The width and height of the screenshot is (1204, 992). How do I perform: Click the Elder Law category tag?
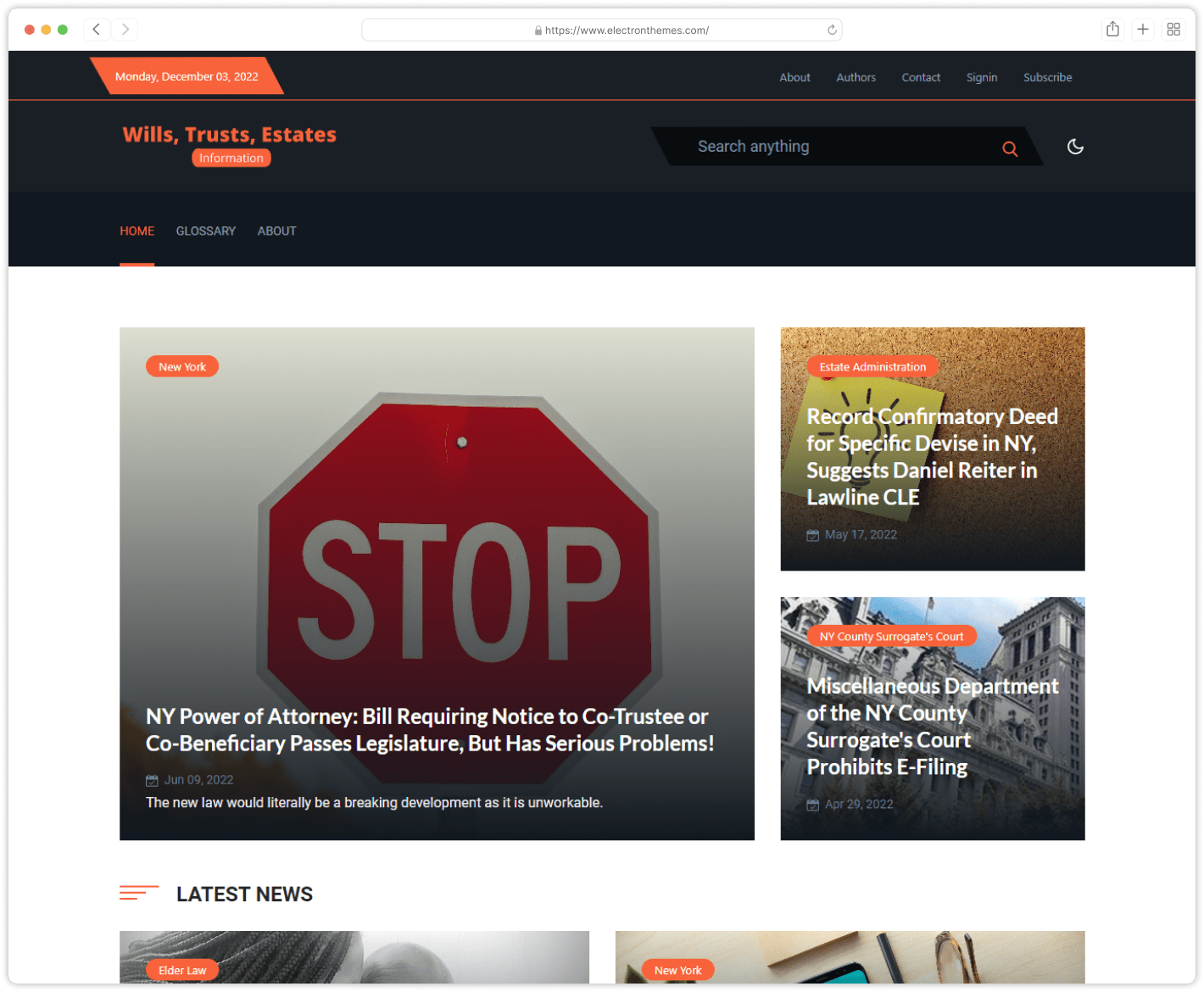[182, 971]
